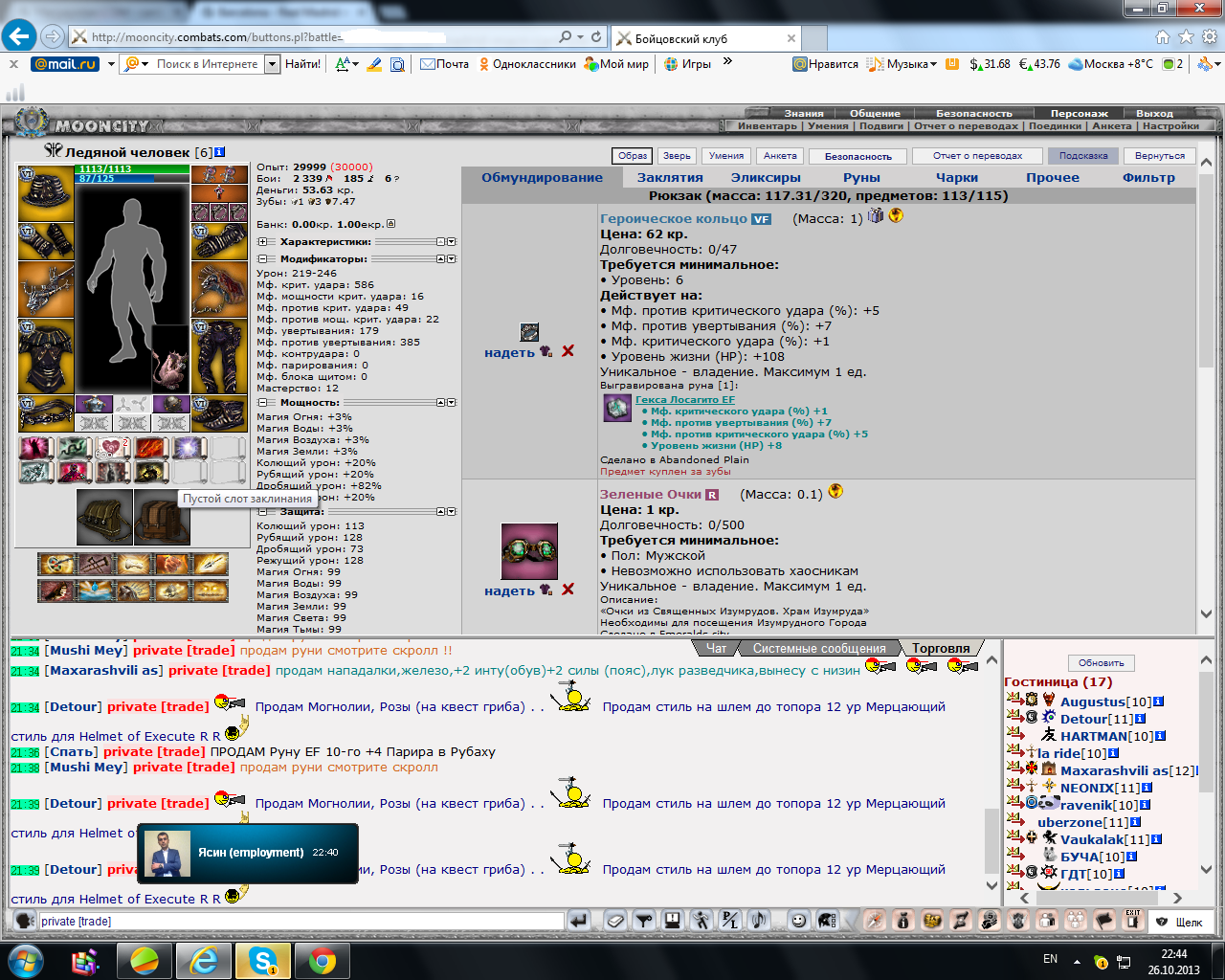1225x980 pixels.
Task: Click the info icon next to Detour[11]
Action: (1140, 719)
